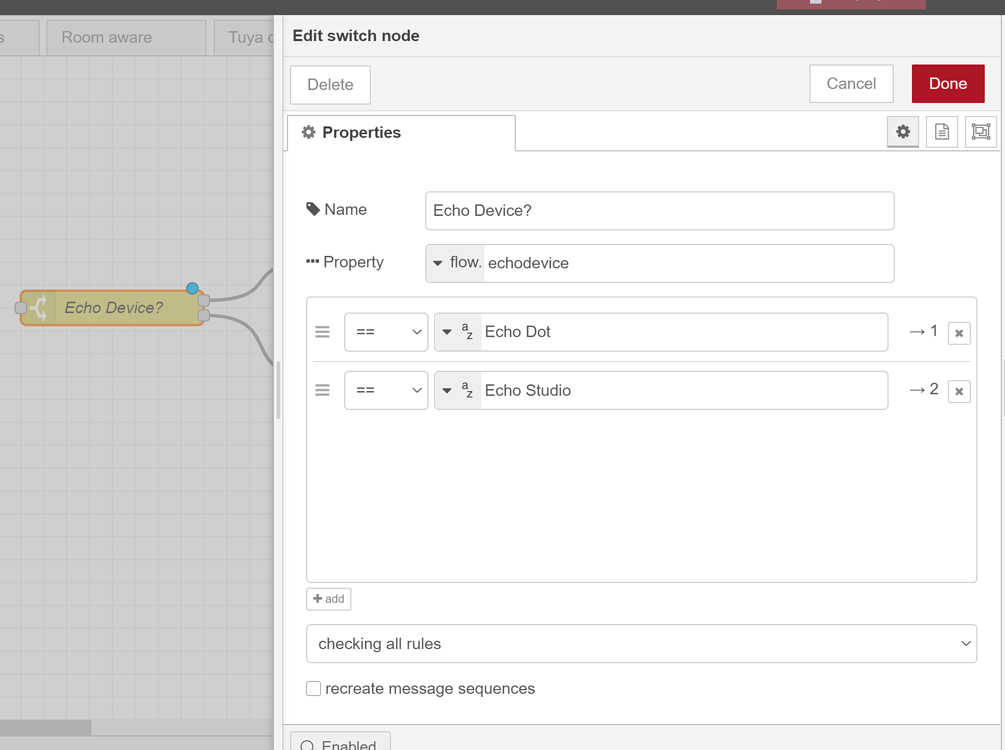
Task: Cancel editing the switch node
Action: (x=851, y=84)
